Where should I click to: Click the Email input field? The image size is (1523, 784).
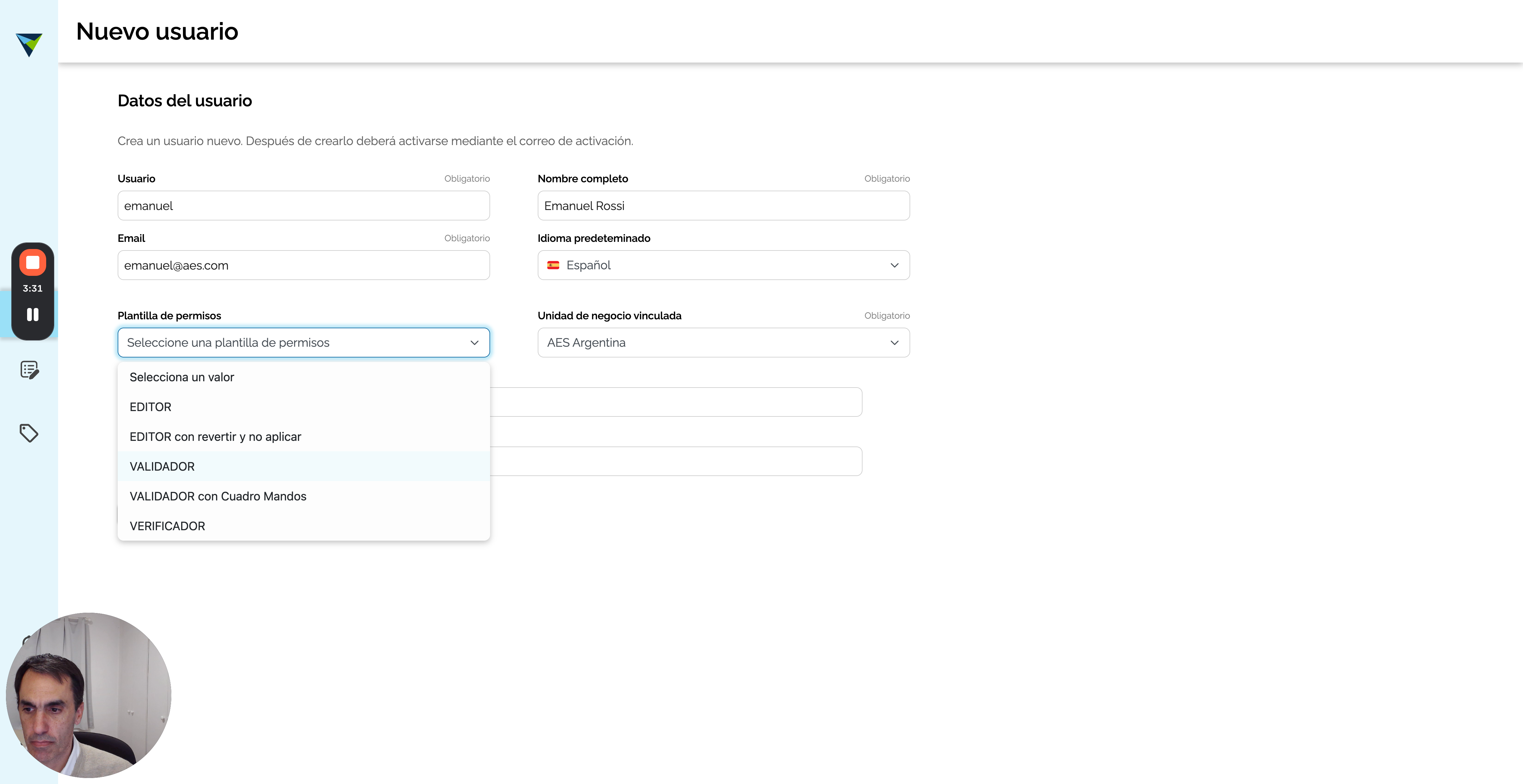[x=304, y=265]
